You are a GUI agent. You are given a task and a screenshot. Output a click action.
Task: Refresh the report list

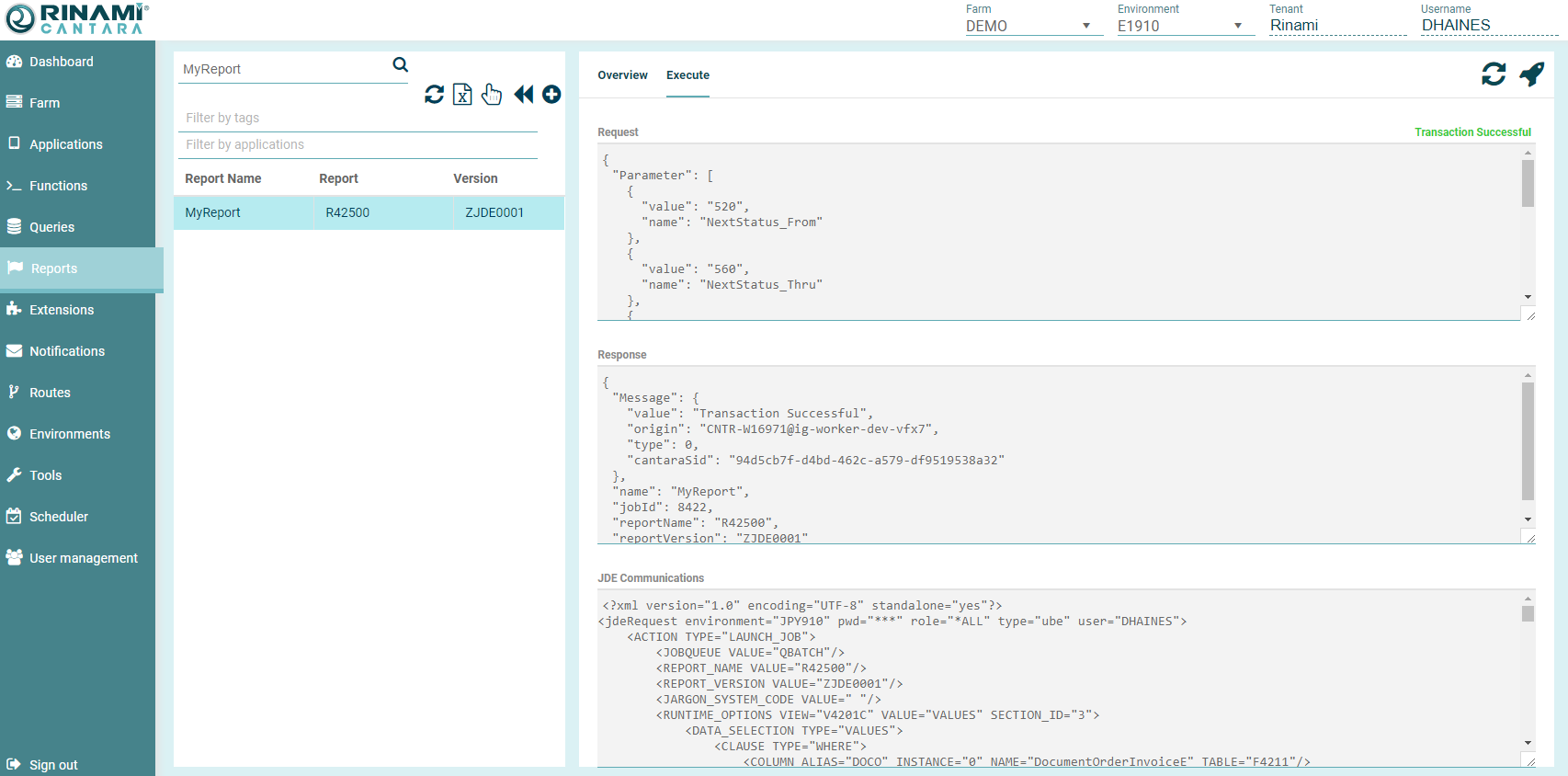click(434, 95)
